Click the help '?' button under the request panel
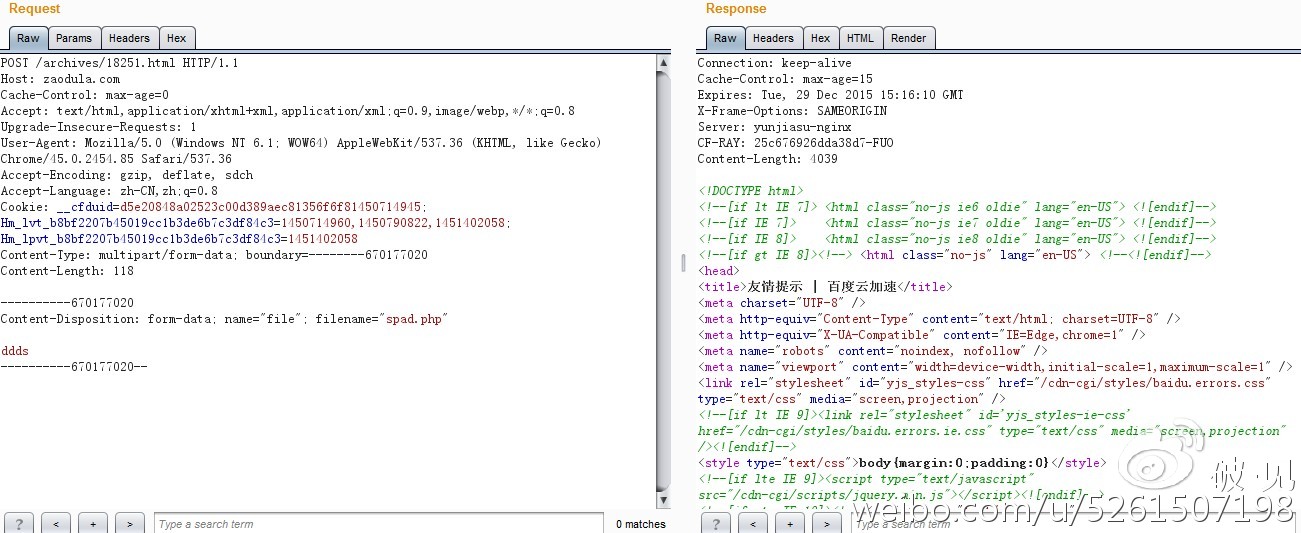The image size is (1301, 533). coord(19,524)
